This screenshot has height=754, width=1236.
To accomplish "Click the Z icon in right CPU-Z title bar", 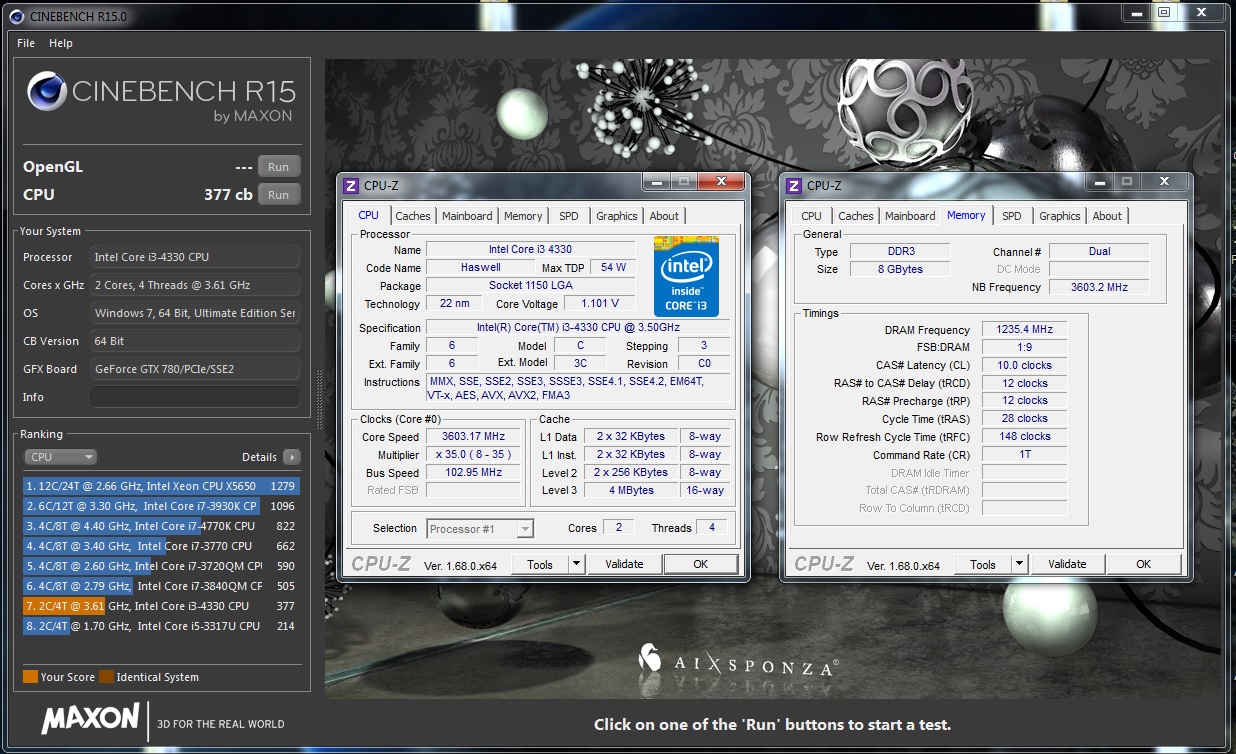I will point(794,185).
